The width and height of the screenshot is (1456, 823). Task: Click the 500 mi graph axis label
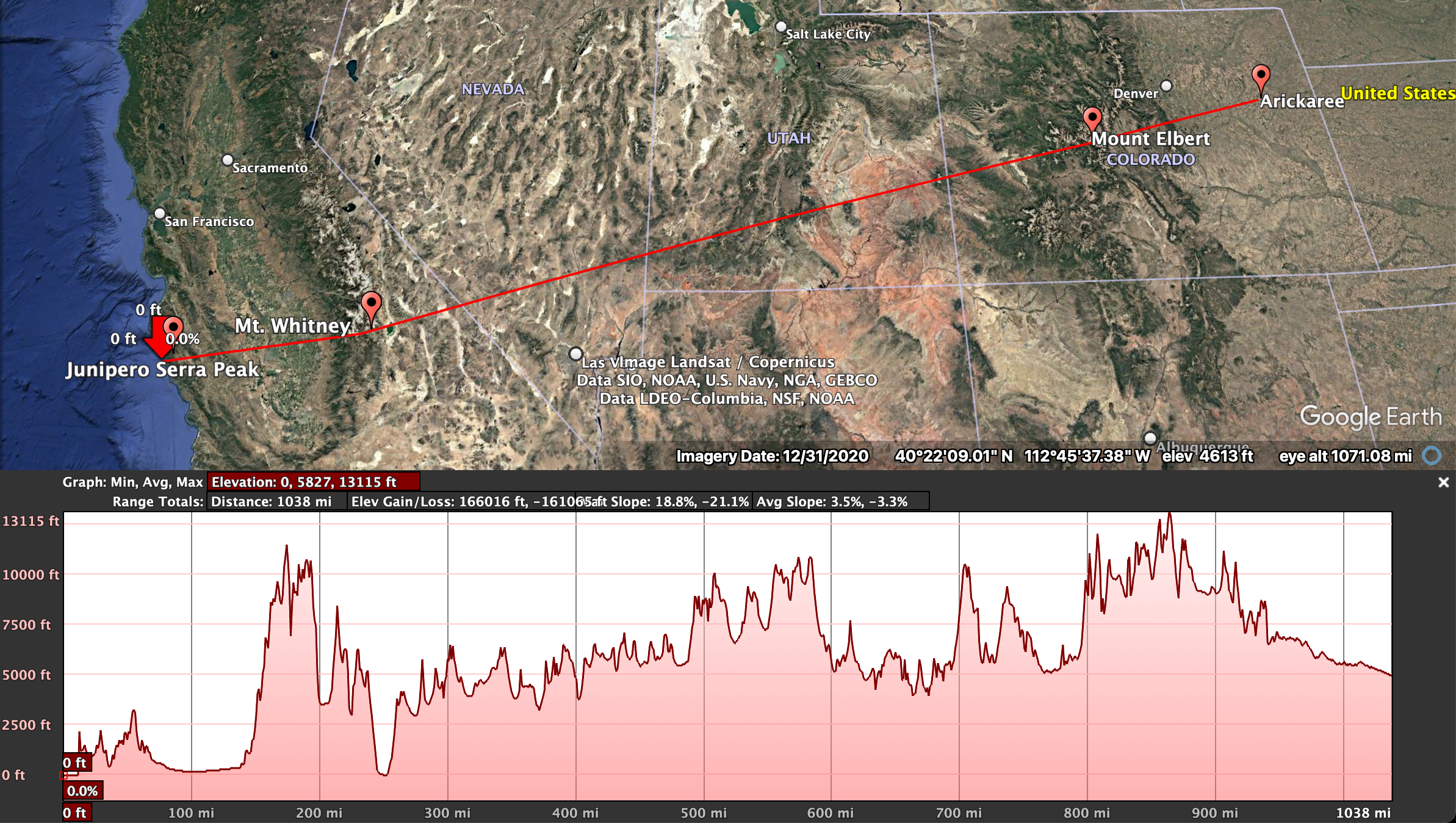pos(703,813)
